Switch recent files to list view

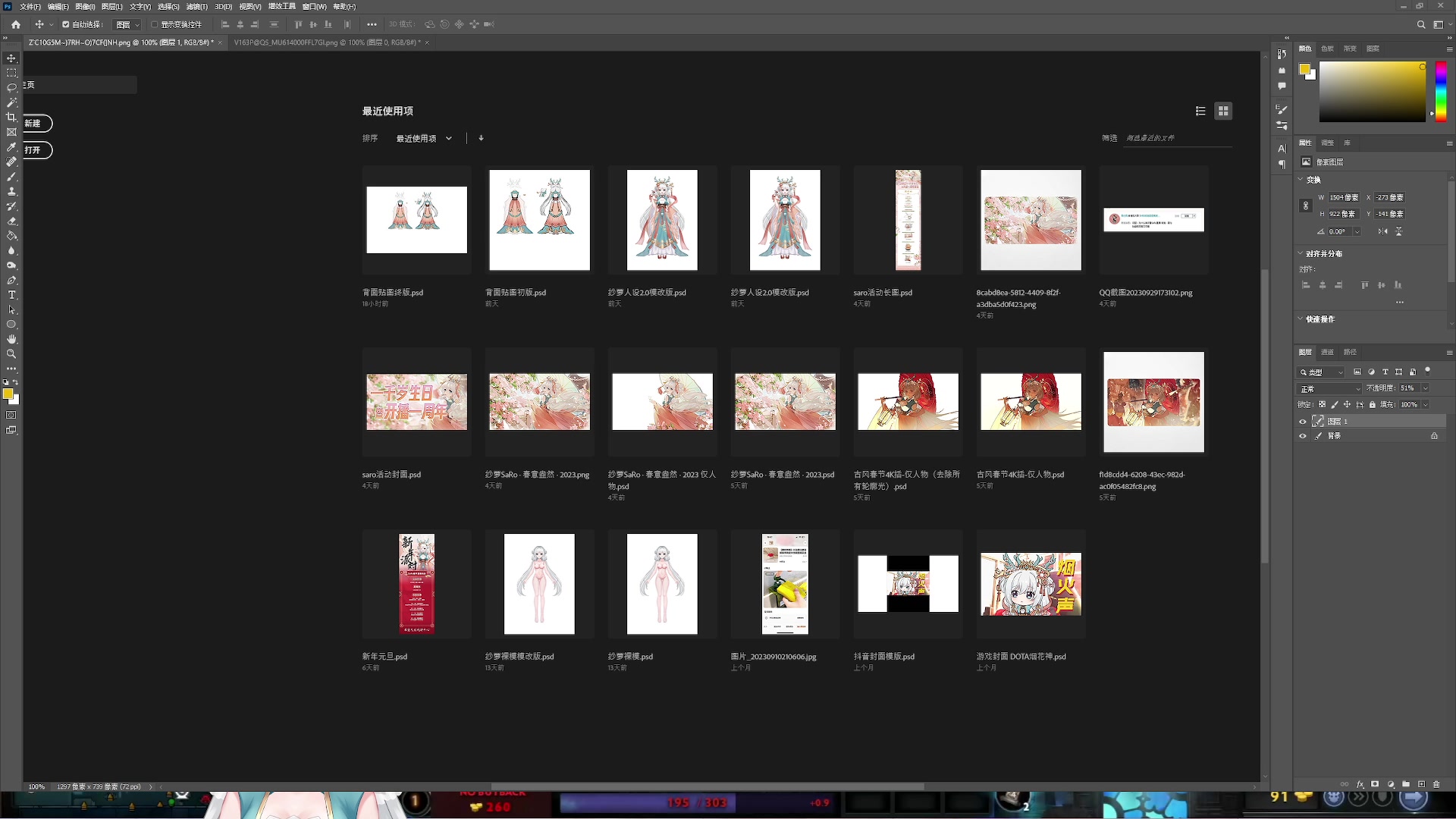click(1200, 111)
